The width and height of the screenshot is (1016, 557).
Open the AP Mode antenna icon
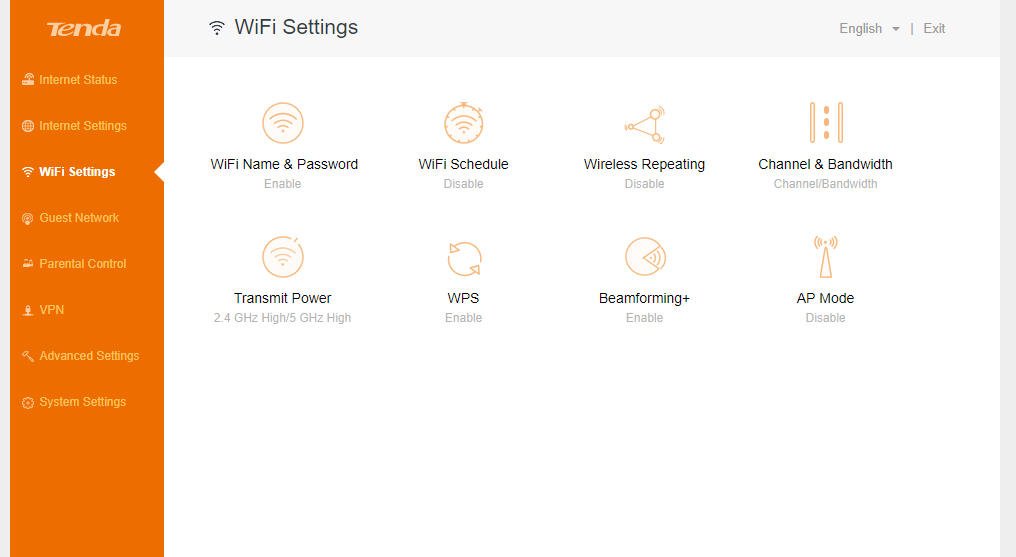[826, 256]
